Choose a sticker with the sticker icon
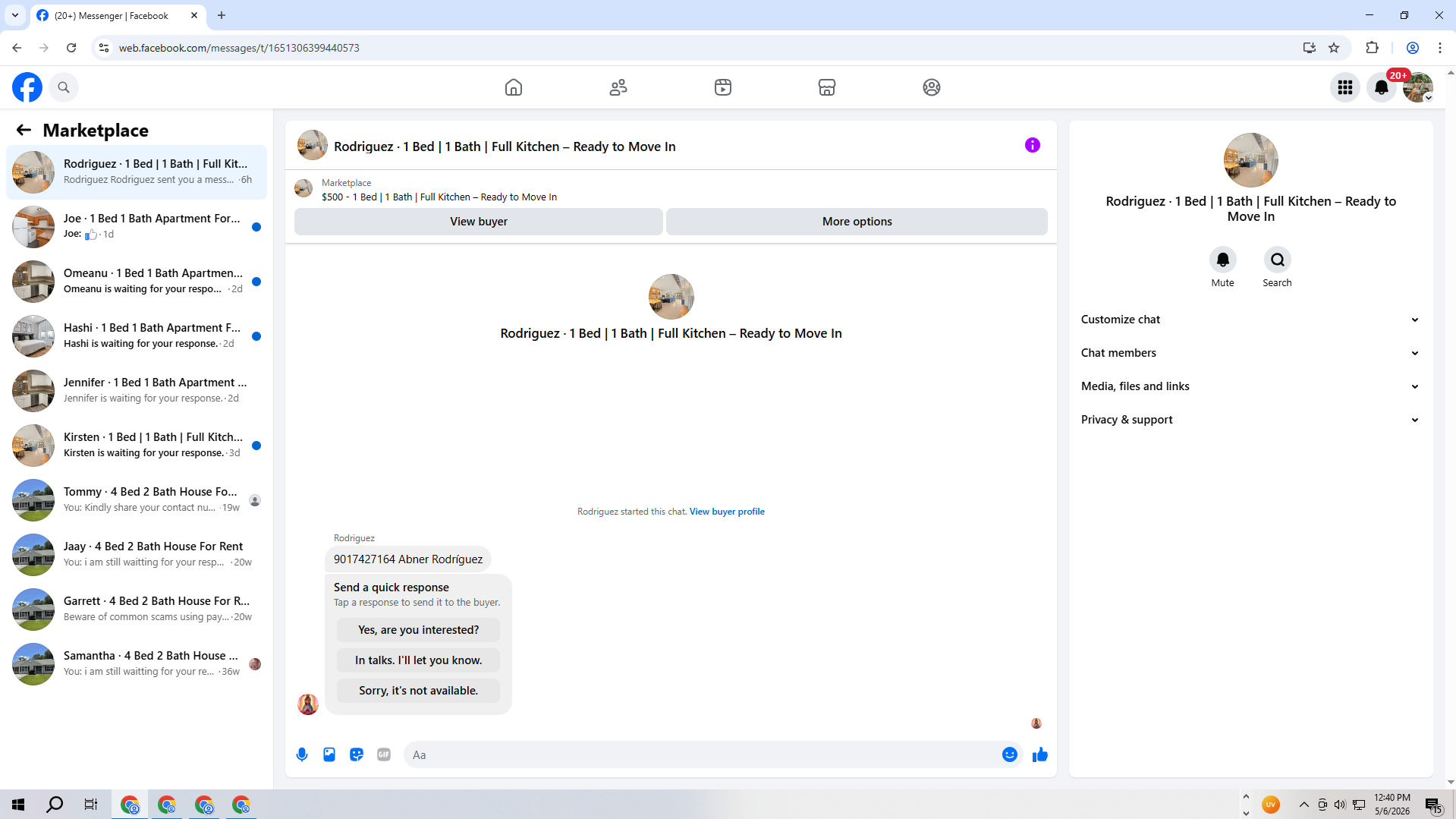This screenshot has height=819, width=1456. coord(357,754)
